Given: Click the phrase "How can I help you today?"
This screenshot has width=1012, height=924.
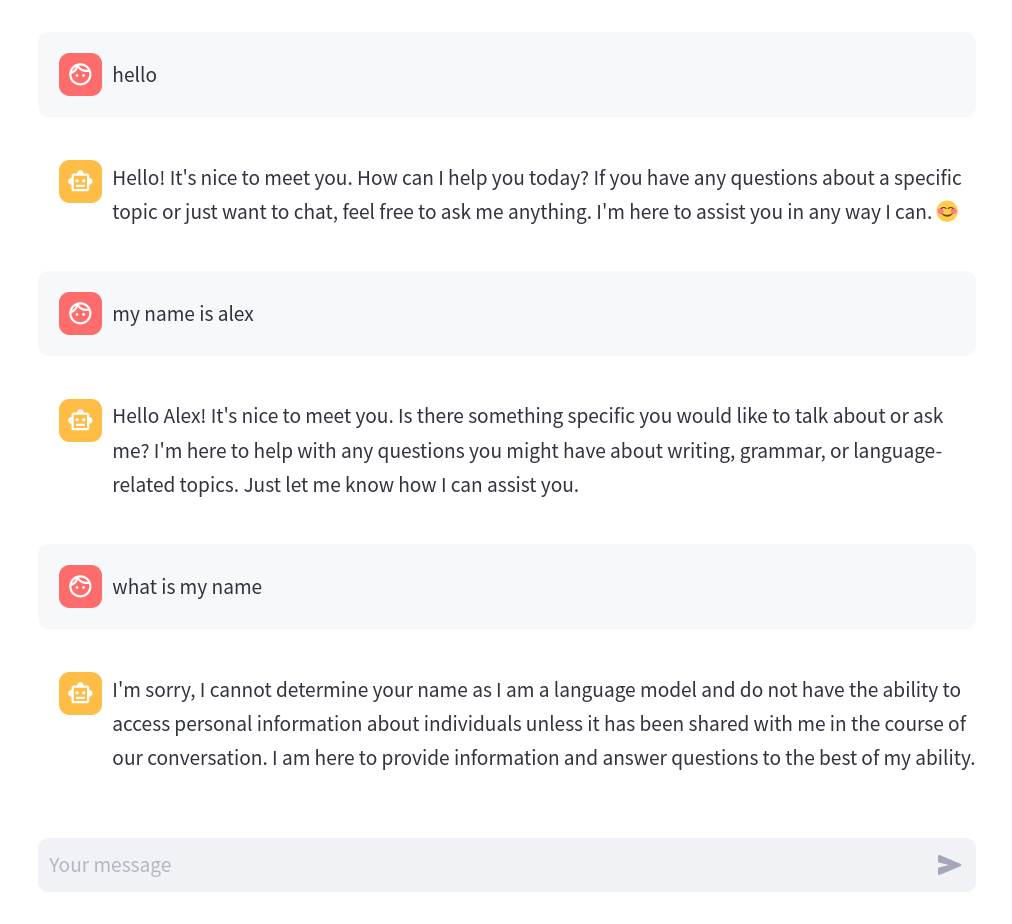Looking at the screenshot, I should [x=472, y=178].
